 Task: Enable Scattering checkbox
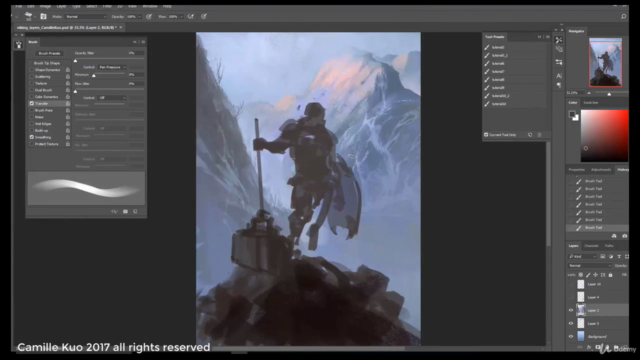coord(31,77)
